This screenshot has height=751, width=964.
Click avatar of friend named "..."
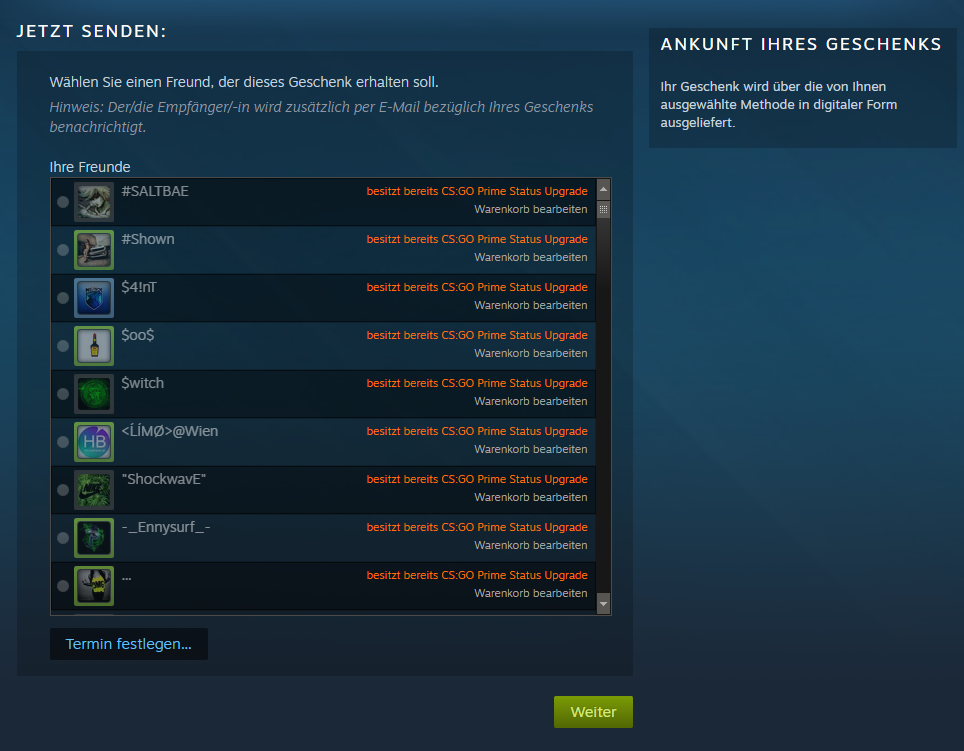tap(94, 586)
